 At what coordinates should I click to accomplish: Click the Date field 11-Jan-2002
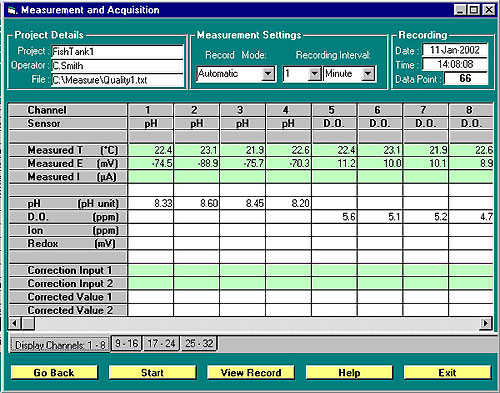coord(455,50)
